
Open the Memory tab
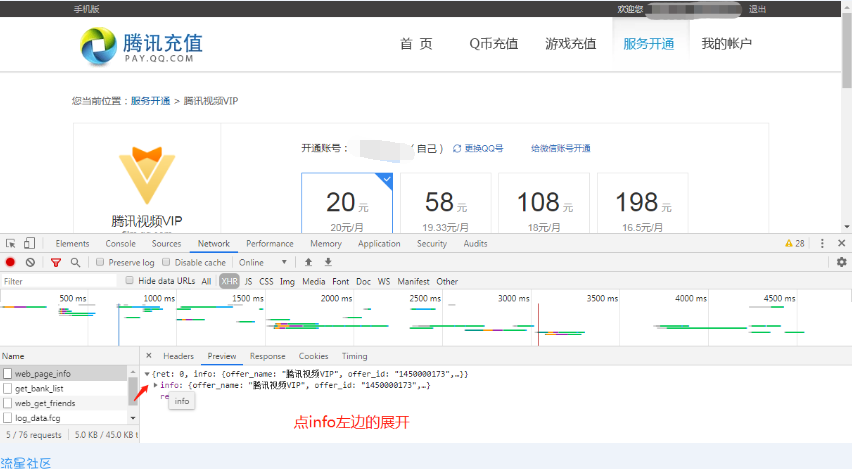click(326, 243)
